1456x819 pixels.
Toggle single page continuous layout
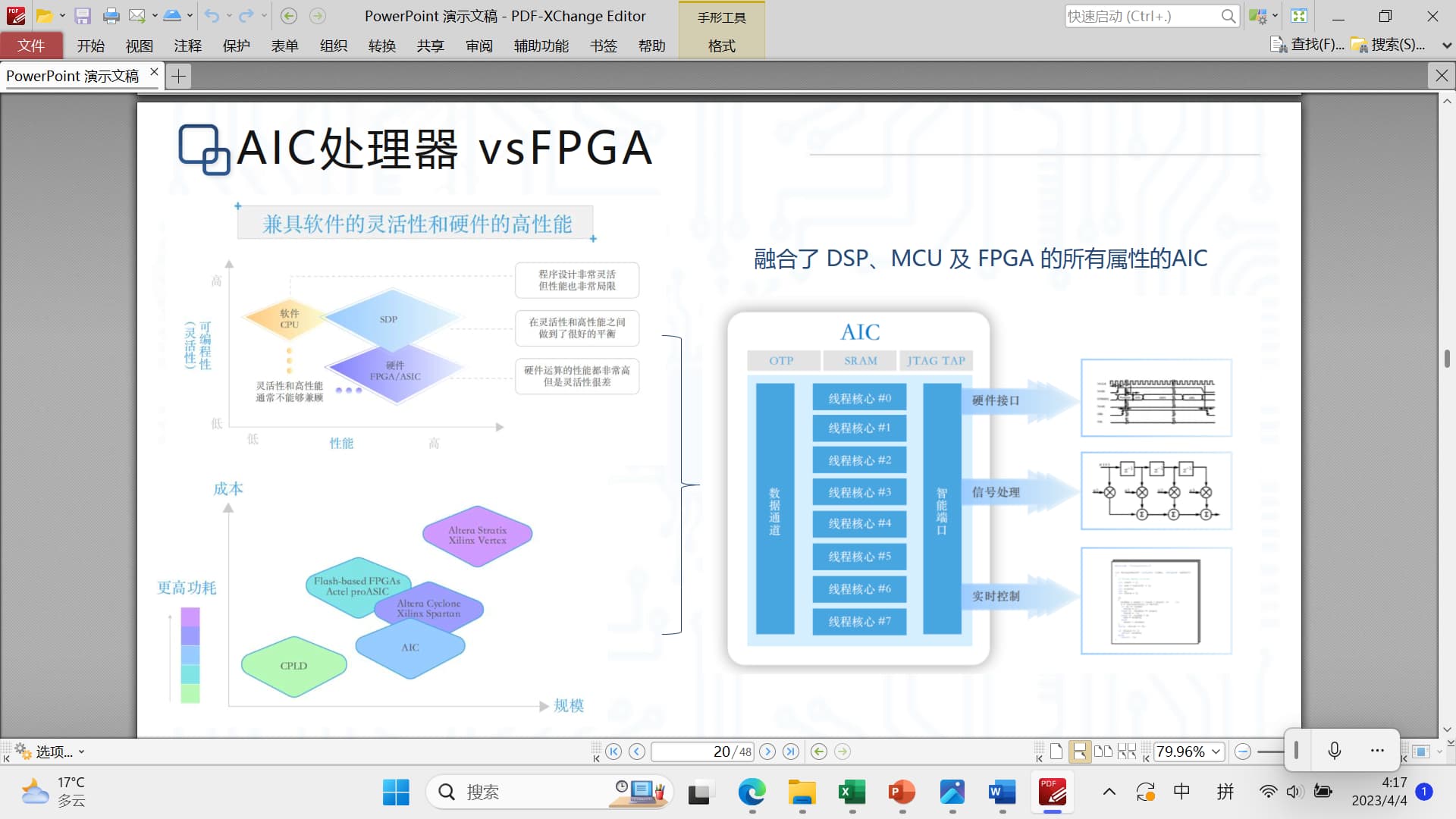tap(1079, 752)
